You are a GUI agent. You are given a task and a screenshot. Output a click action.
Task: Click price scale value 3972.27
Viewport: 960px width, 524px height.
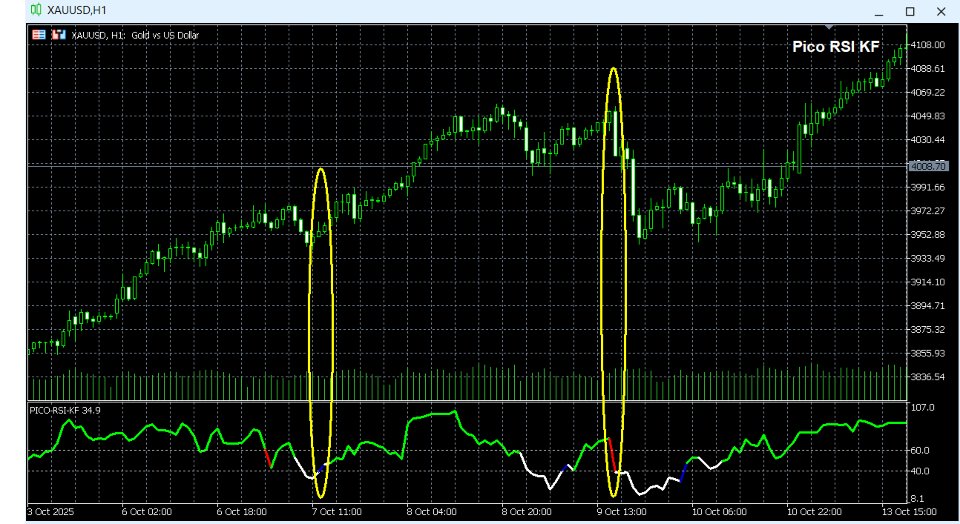[x=928, y=211]
